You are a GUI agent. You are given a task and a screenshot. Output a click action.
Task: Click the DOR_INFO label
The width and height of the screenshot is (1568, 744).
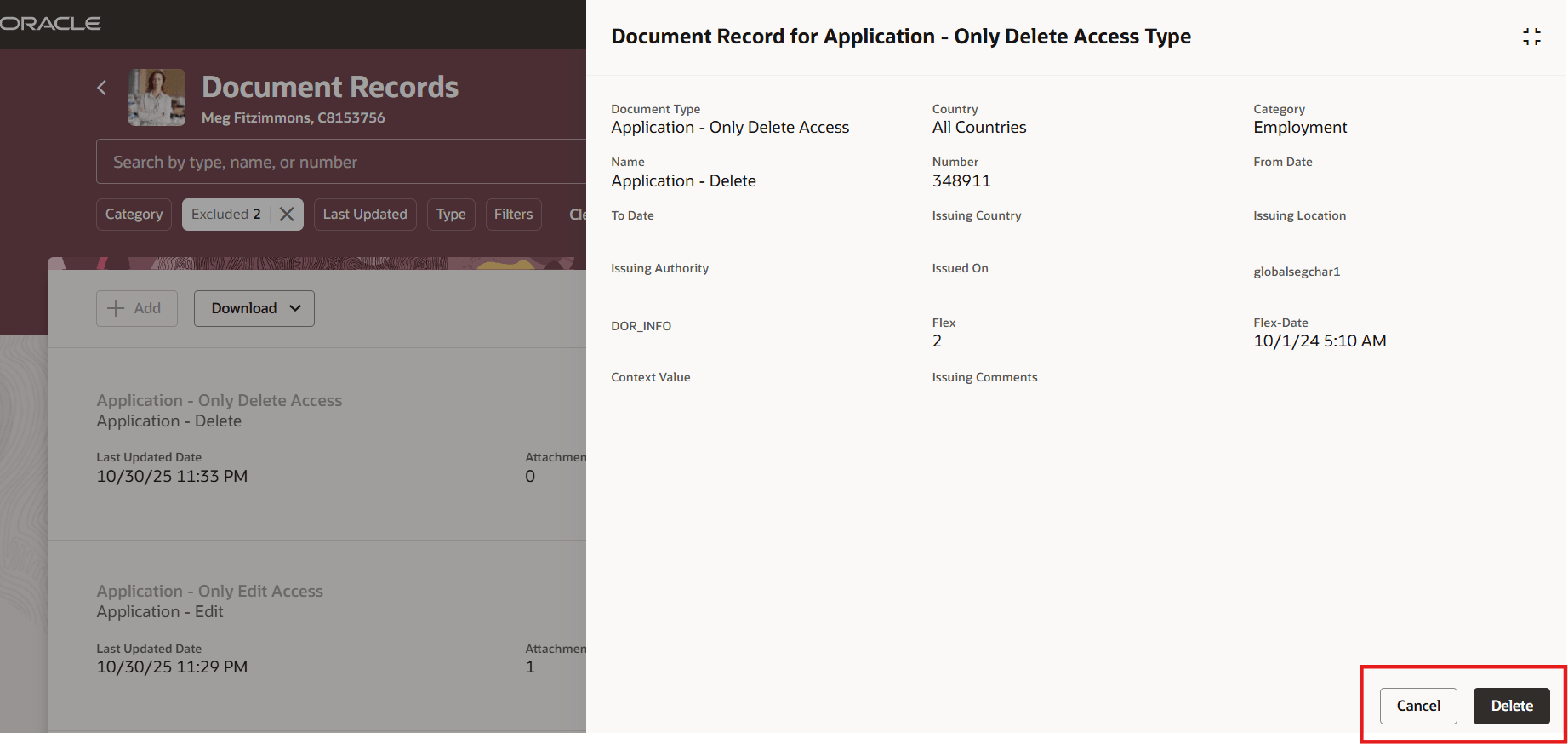pos(641,326)
